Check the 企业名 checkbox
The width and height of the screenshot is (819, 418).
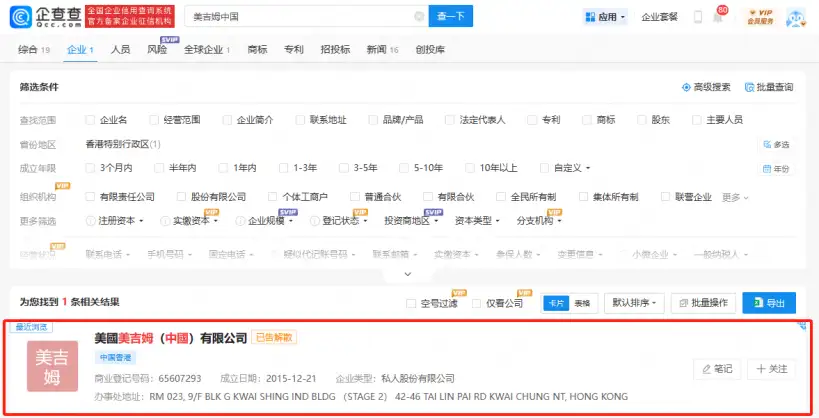tap(91, 120)
